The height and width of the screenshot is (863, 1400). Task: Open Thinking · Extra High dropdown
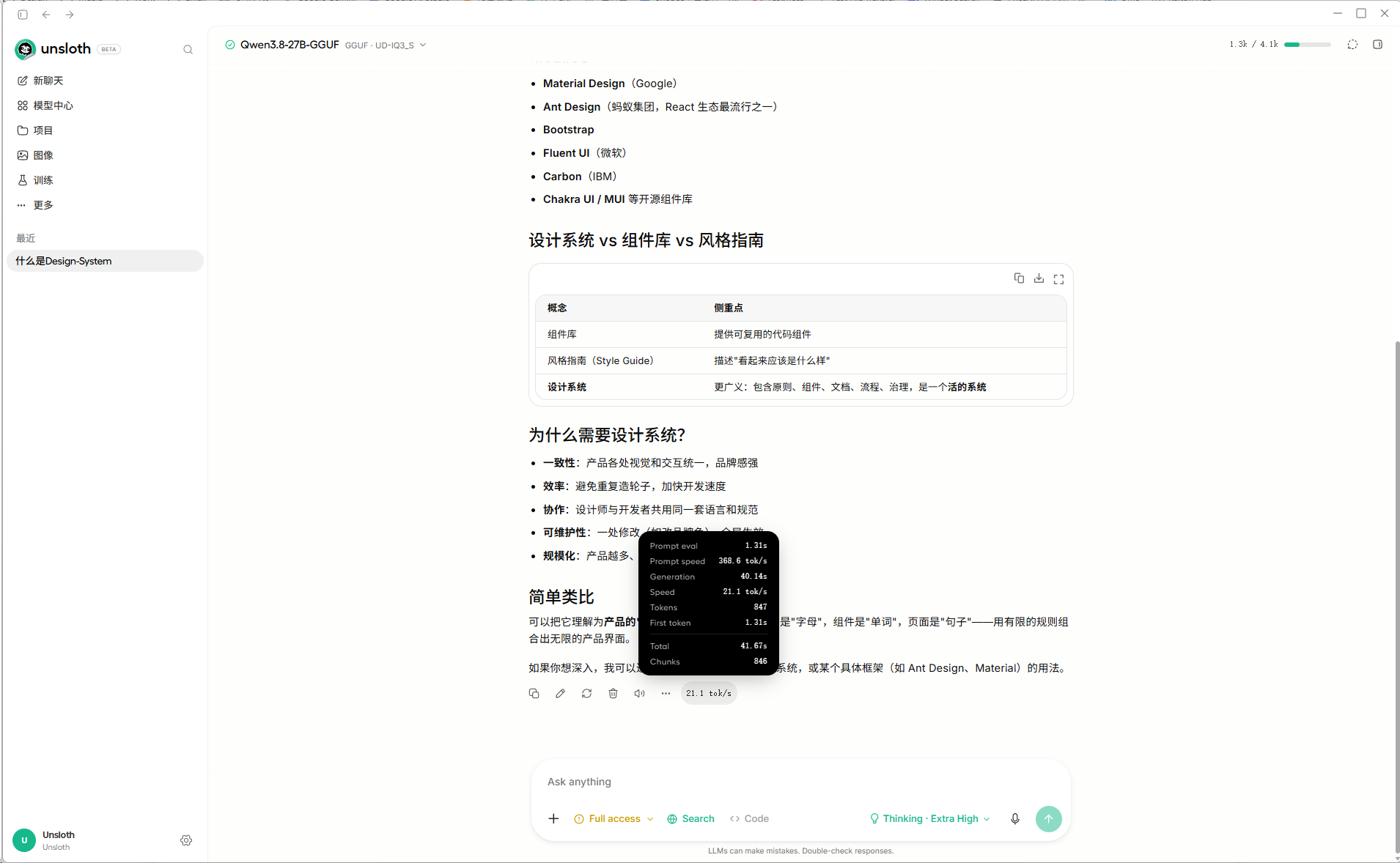tap(929, 818)
